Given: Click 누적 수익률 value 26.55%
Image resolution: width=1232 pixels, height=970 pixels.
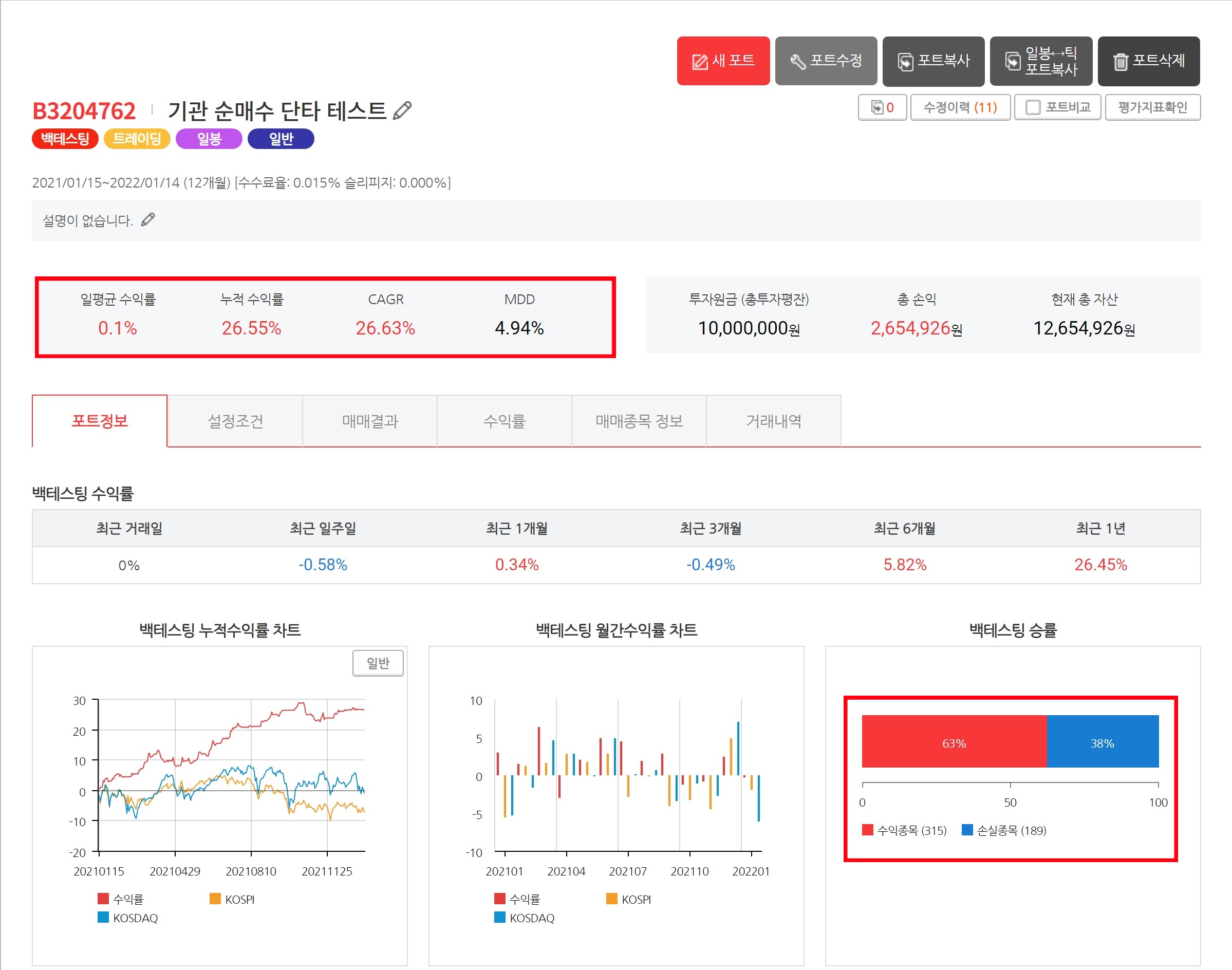Looking at the screenshot, I should click(252, 328).
